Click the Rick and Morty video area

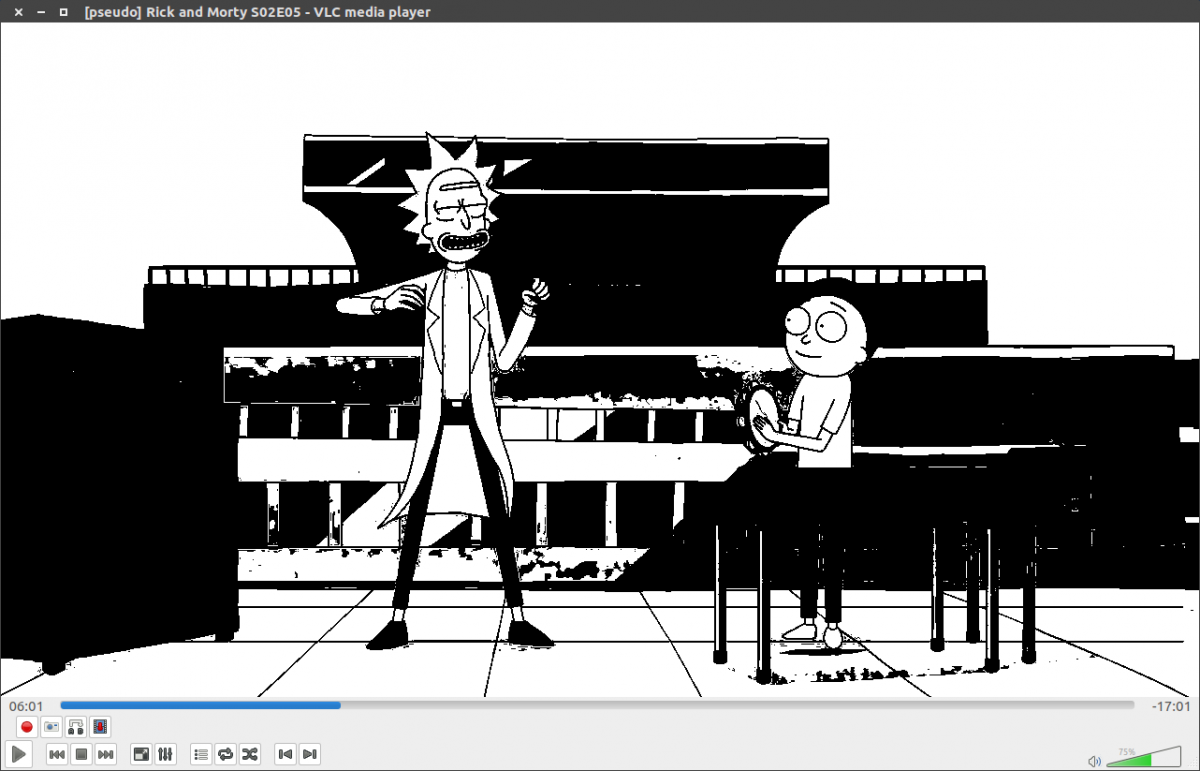[600, 360]
